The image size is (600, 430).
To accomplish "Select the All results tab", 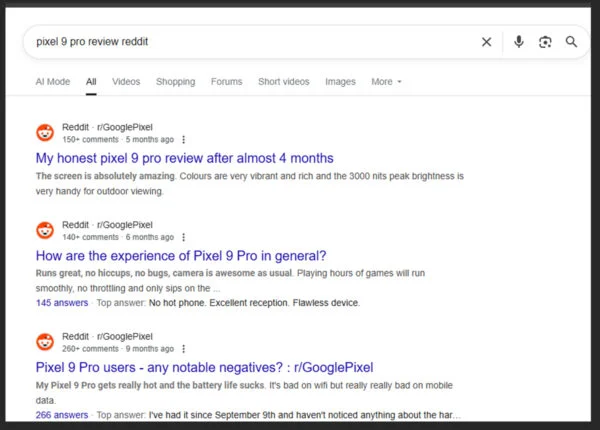I will [91, 81].
